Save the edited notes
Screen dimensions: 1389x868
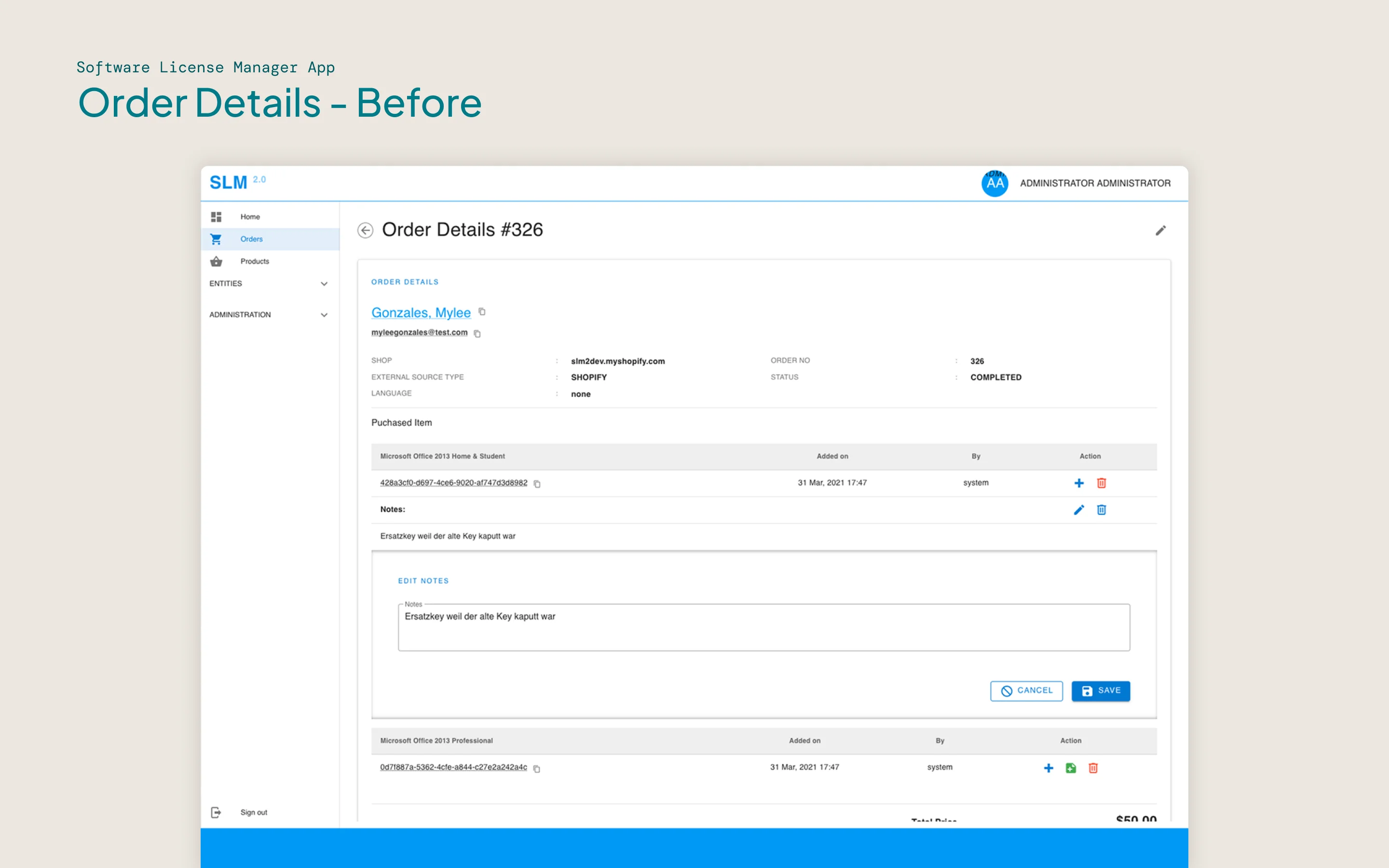[x=1100, y=691]
